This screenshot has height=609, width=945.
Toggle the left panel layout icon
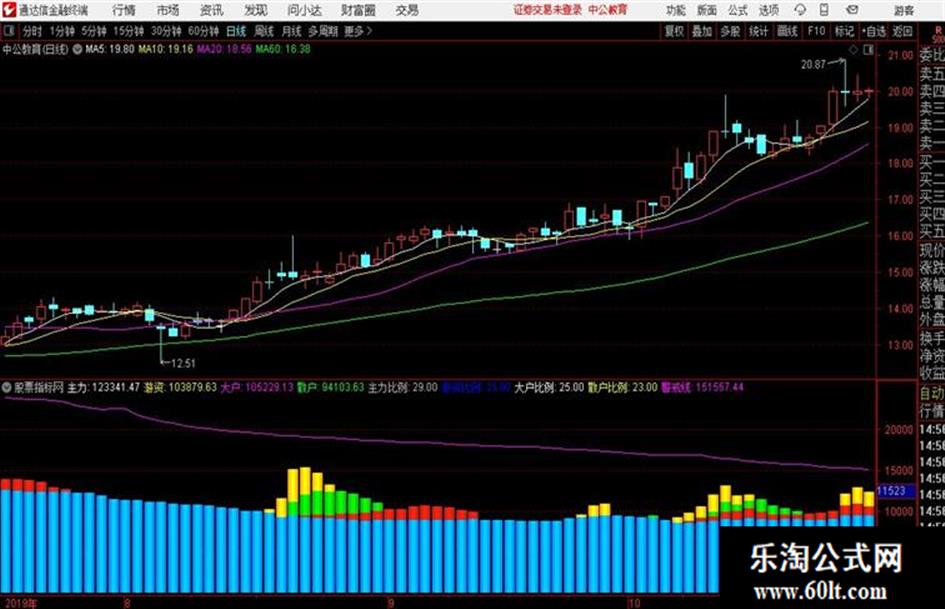8,31
